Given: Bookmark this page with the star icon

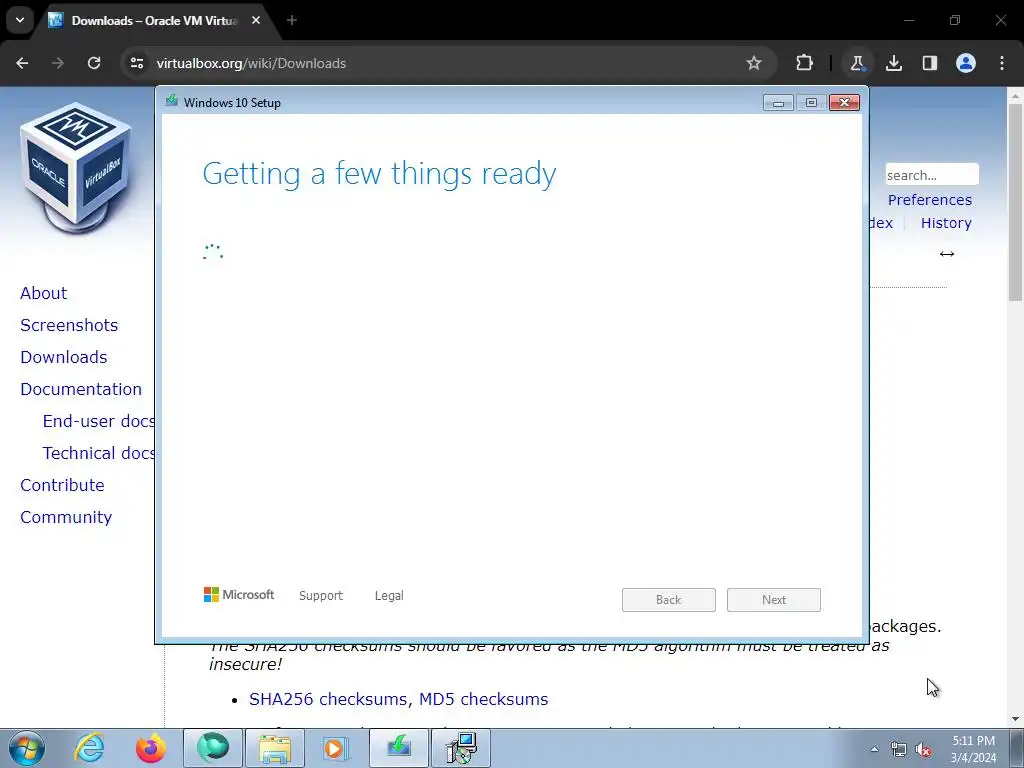Looking at the screenshot, I should (754, 63).
